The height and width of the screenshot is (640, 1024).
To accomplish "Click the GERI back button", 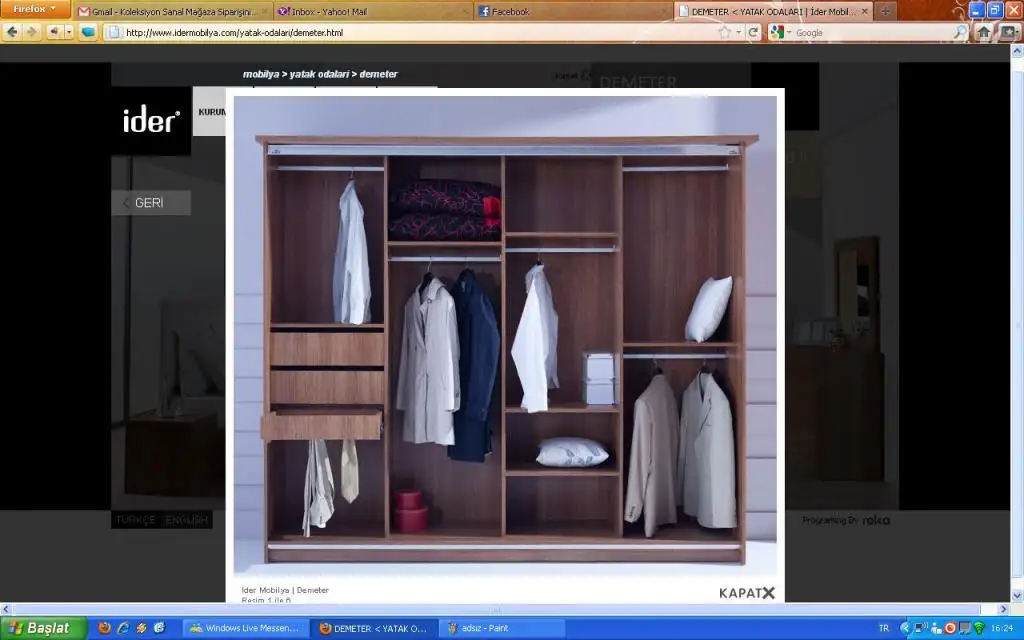I will 150,203.
